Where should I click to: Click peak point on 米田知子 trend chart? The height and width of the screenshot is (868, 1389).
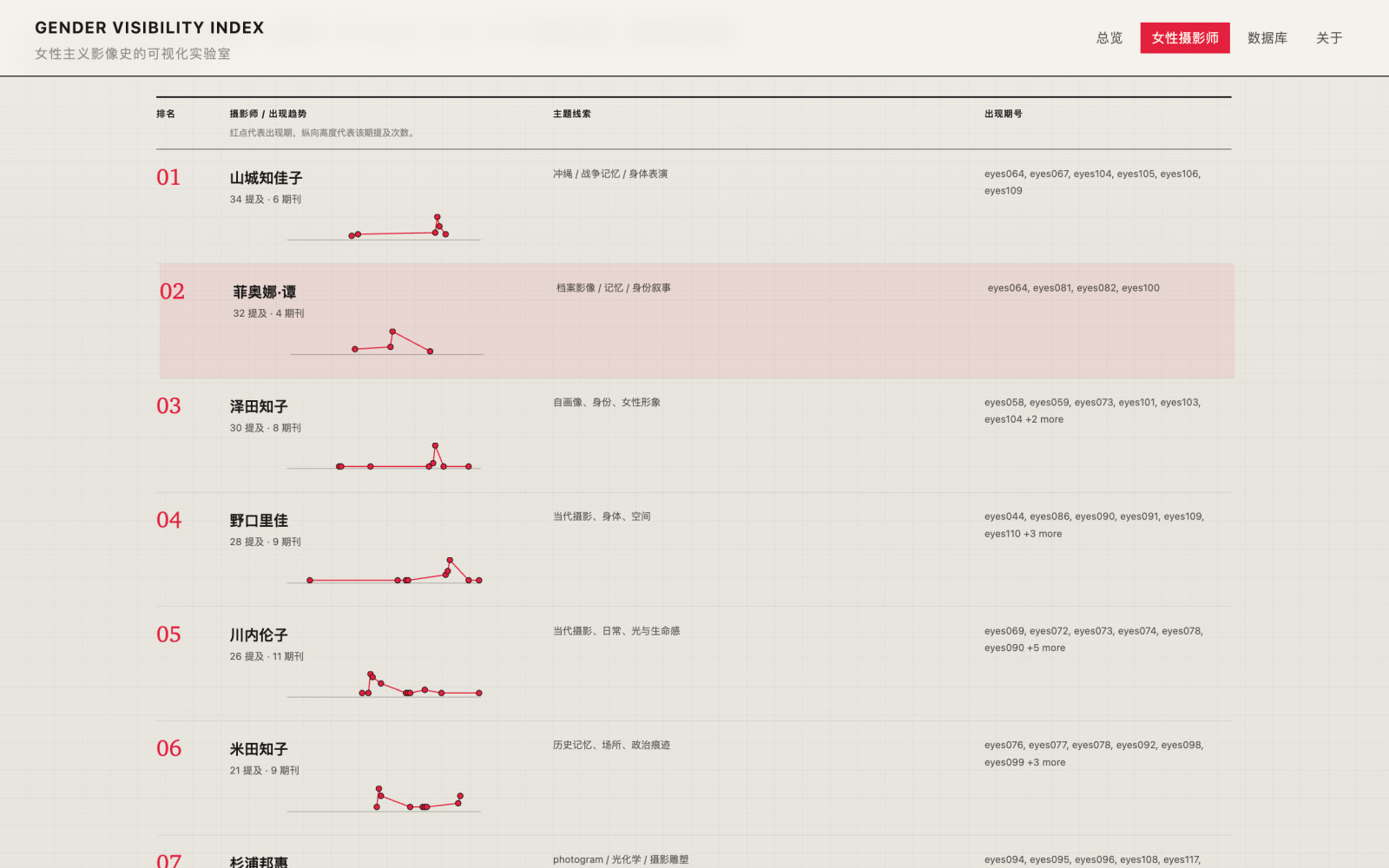coord(379,788)
